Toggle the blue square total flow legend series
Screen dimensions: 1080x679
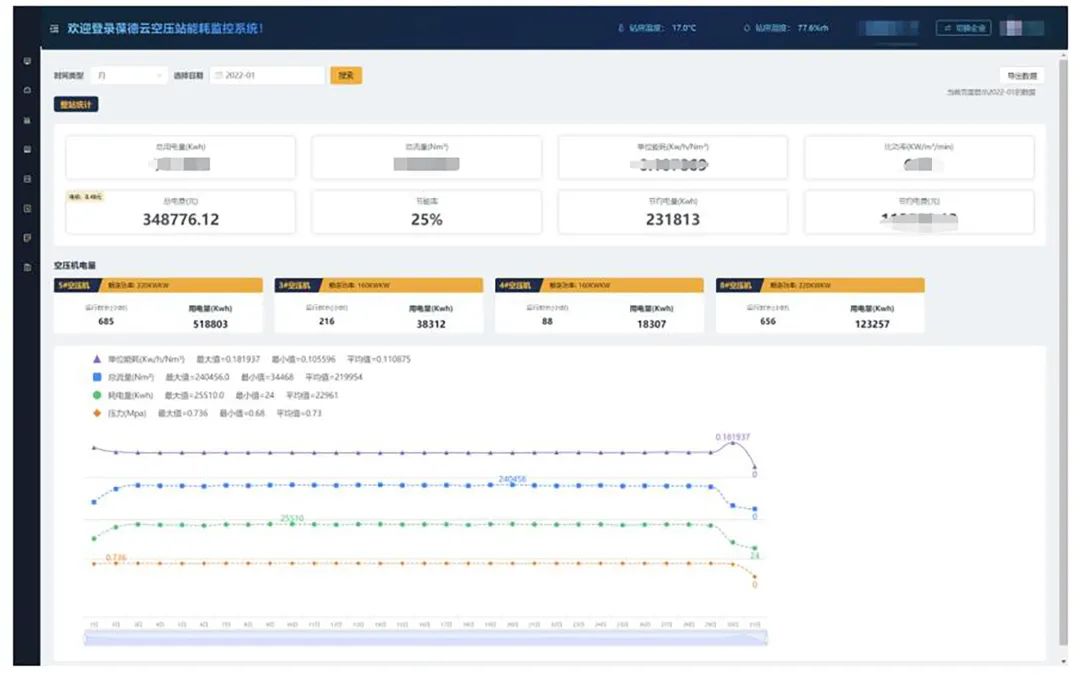(97, 377)
